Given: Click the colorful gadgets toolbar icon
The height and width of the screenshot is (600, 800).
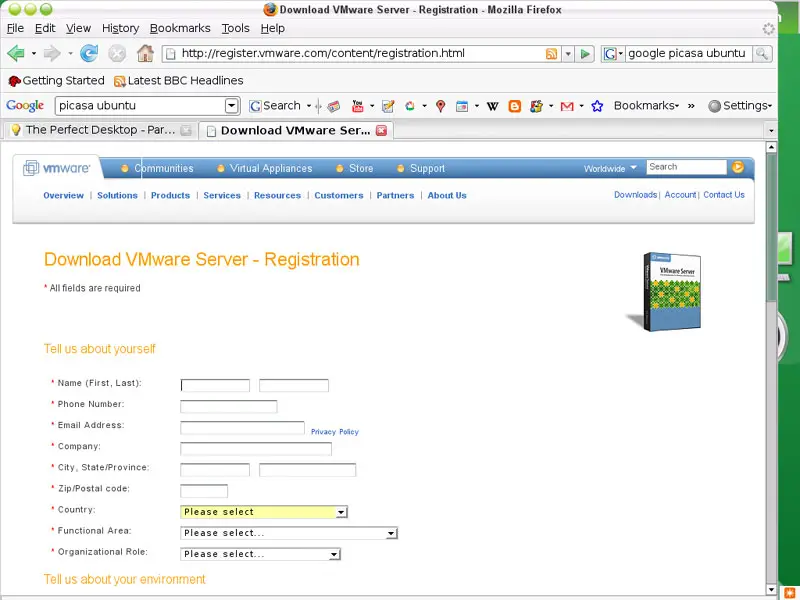Looking at the screenshot, I should (x=536, y=106).
